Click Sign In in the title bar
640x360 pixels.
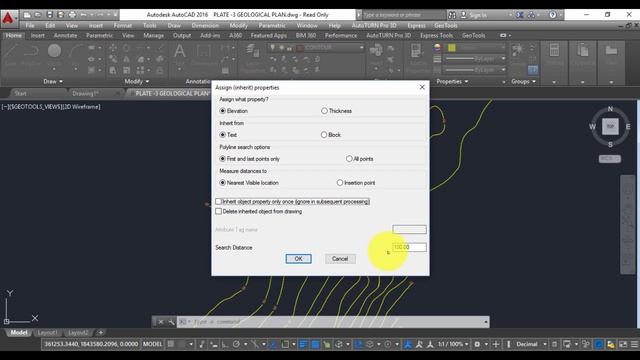click(x=478, y=15)
